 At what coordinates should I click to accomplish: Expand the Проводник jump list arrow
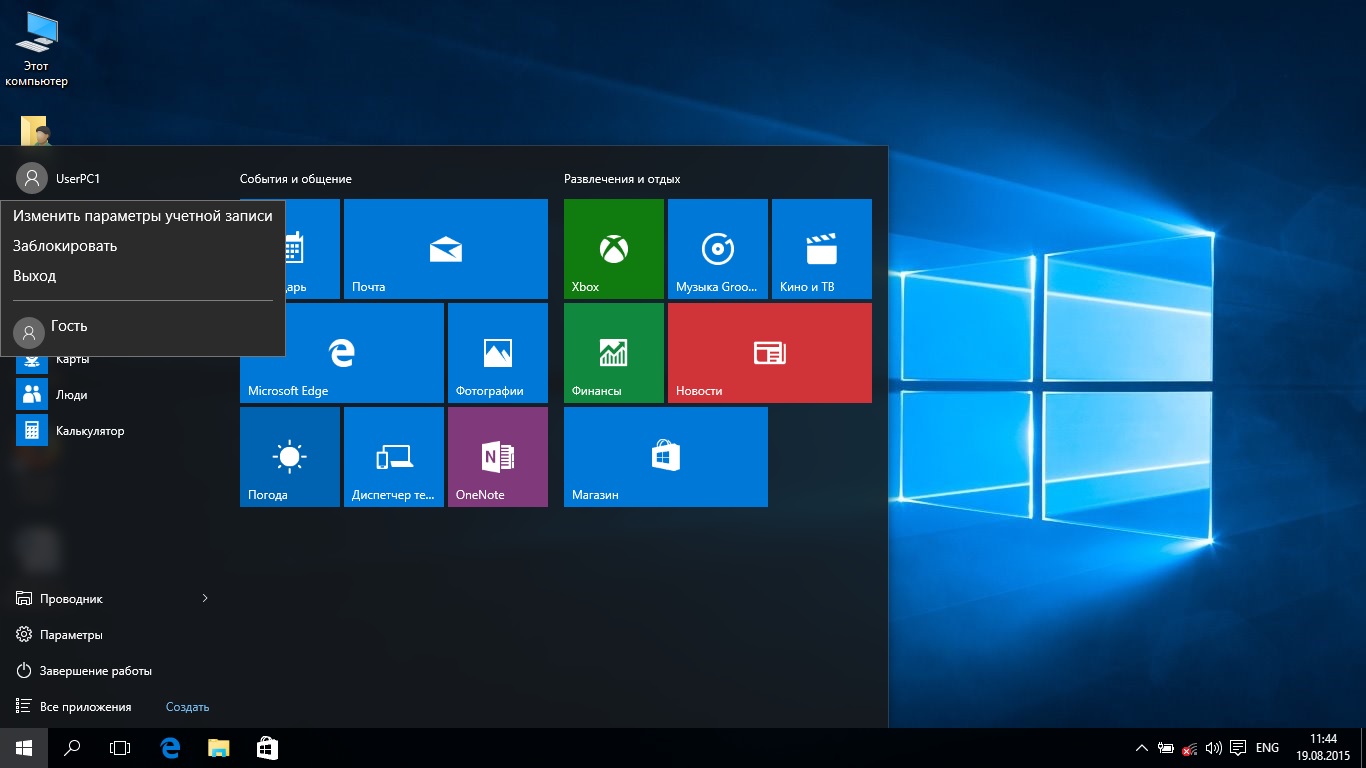(205, 598)
